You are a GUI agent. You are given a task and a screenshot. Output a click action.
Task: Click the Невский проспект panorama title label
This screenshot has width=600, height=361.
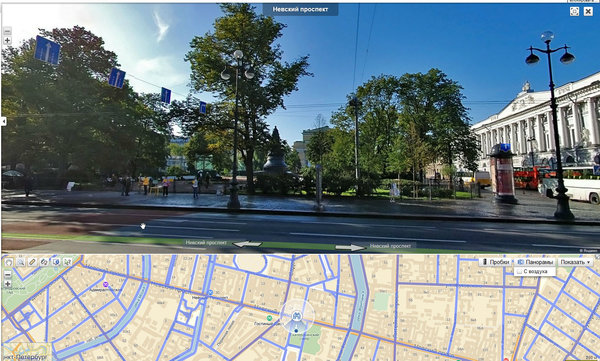coord(300,10)
